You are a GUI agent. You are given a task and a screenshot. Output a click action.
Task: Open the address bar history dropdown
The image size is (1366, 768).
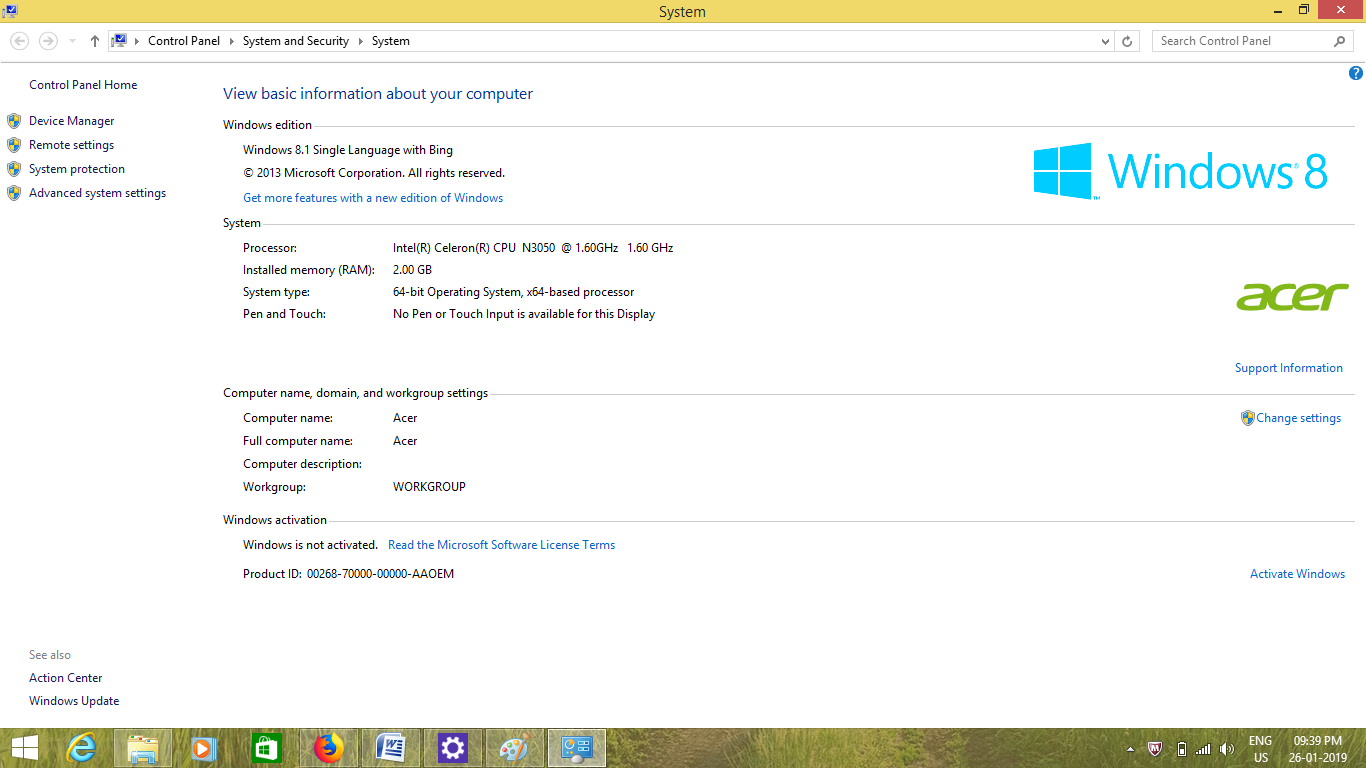pos(1105,41)
